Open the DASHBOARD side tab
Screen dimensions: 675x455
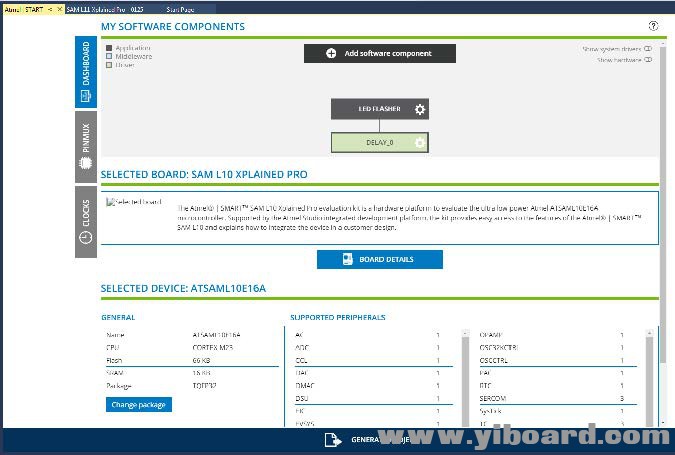(x=86, y=72)
